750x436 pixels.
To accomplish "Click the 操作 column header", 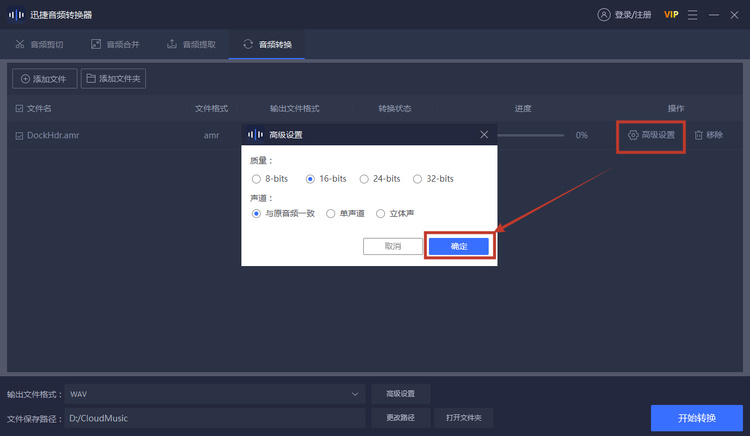I will [676, 109].
